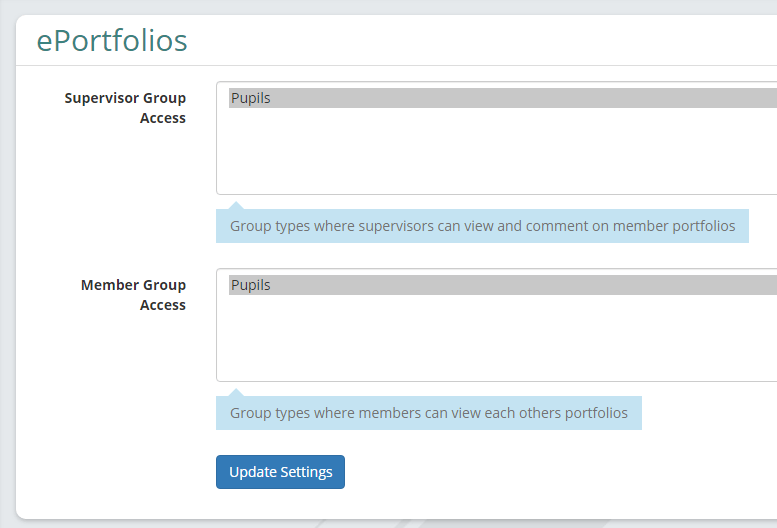Click the word 'Pupils' in the lower listbox
The image size is (777, 528).
coord(251,285)
